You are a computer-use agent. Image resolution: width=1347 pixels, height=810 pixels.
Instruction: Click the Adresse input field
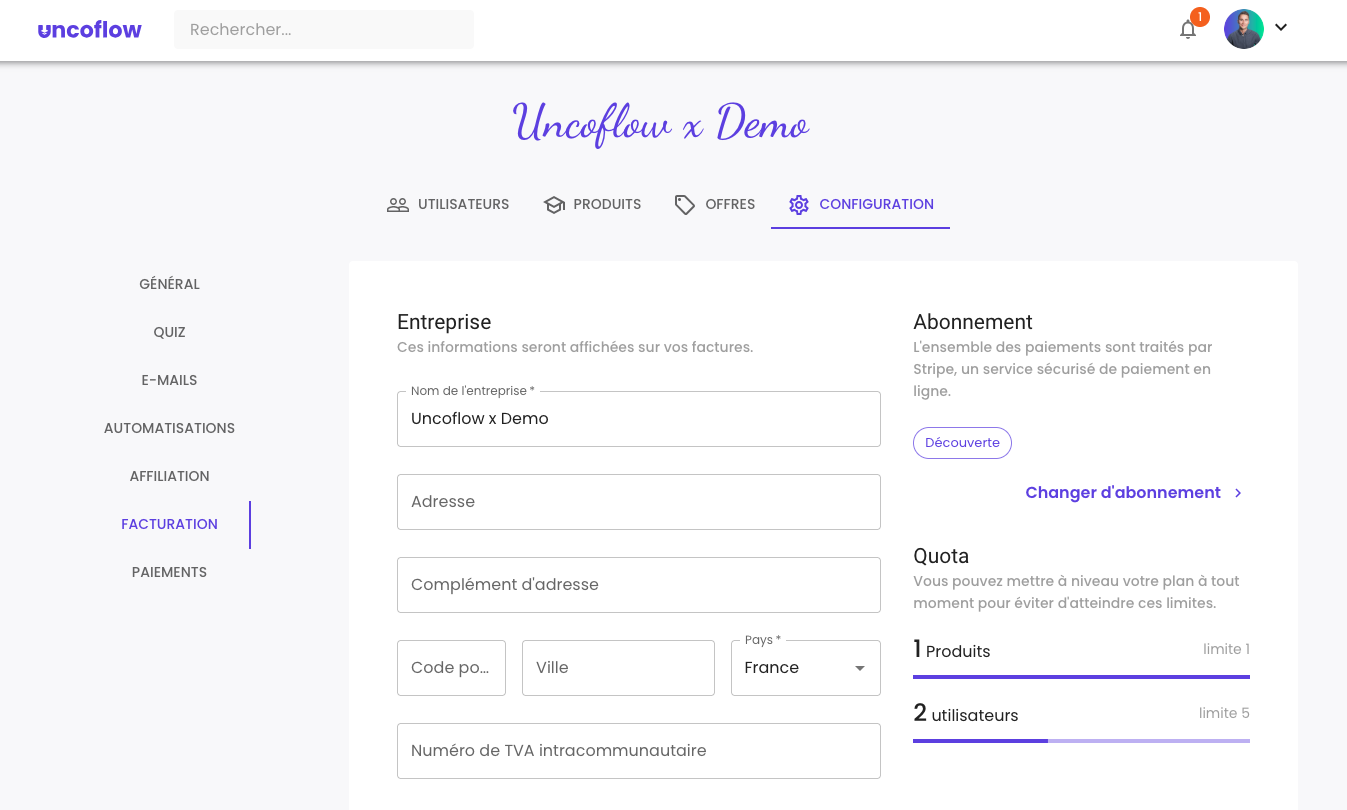pyautogui.click(x=639, y=502)
